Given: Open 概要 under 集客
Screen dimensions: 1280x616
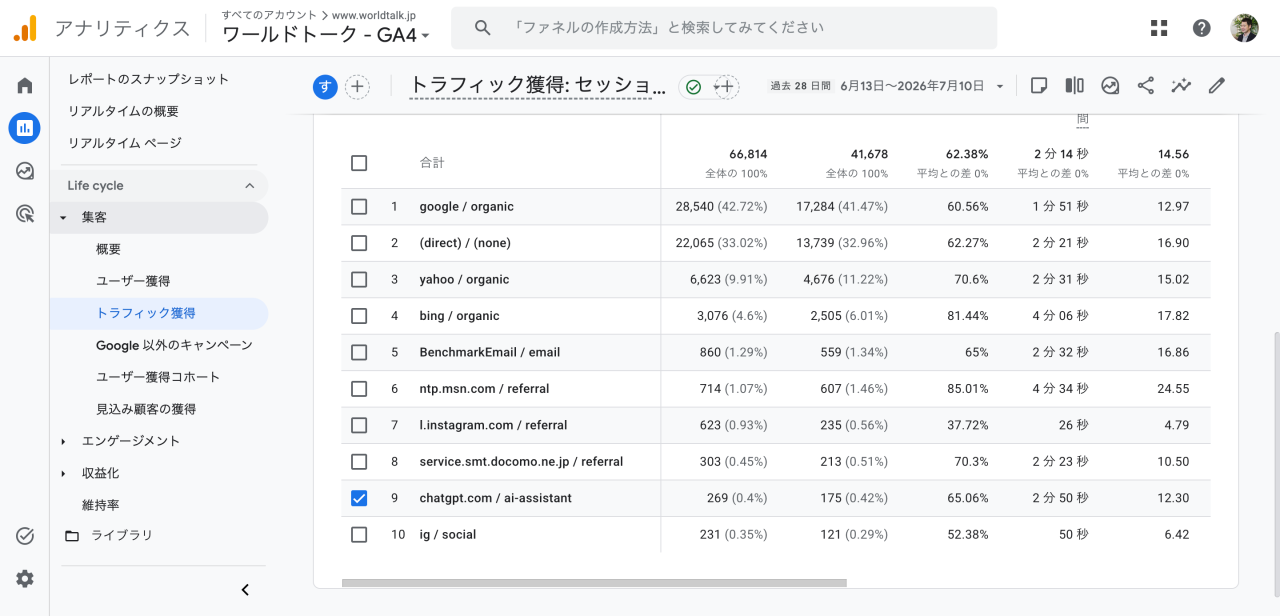Looking at the screenshot, I should 108,249.
